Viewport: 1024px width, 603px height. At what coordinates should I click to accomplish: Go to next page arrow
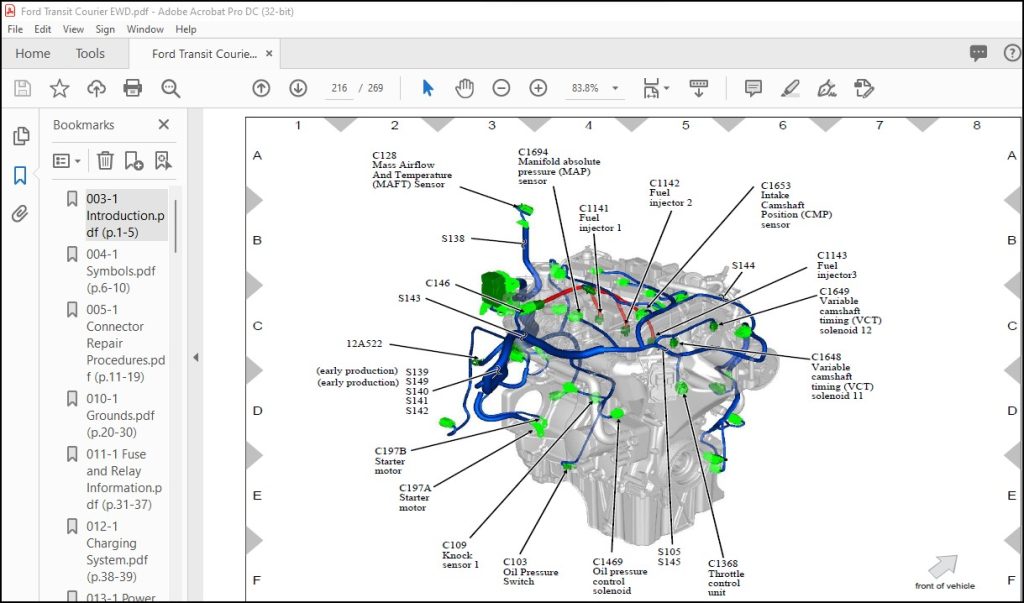(x=298, y=88)
